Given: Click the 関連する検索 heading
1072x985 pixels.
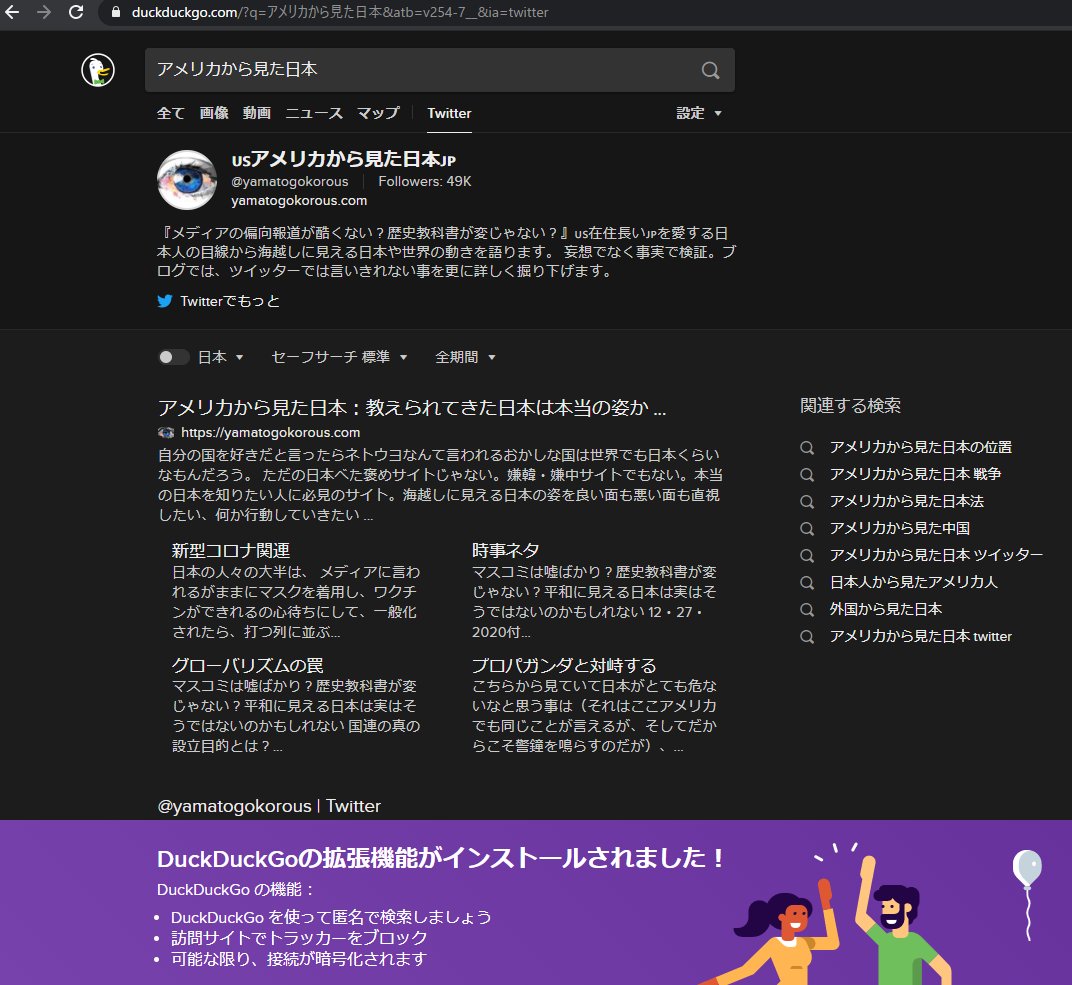Looking at the screenshot, I should [850, 406].
